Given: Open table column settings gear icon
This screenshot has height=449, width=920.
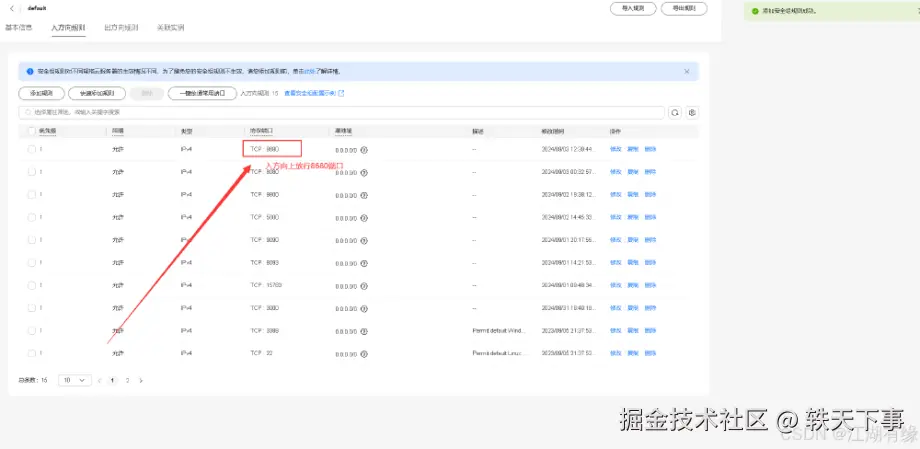Looking at the screenshot, I should 693,112.
